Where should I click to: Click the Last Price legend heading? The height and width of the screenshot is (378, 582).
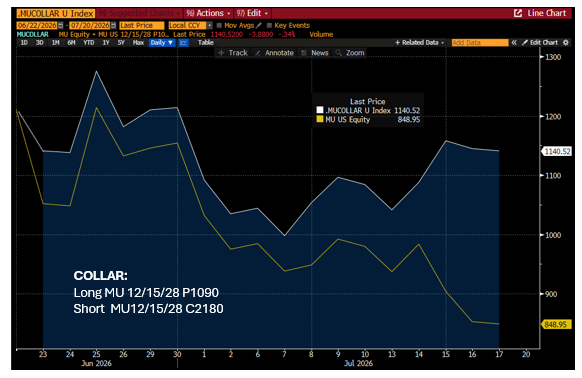[x=367, y=101]
